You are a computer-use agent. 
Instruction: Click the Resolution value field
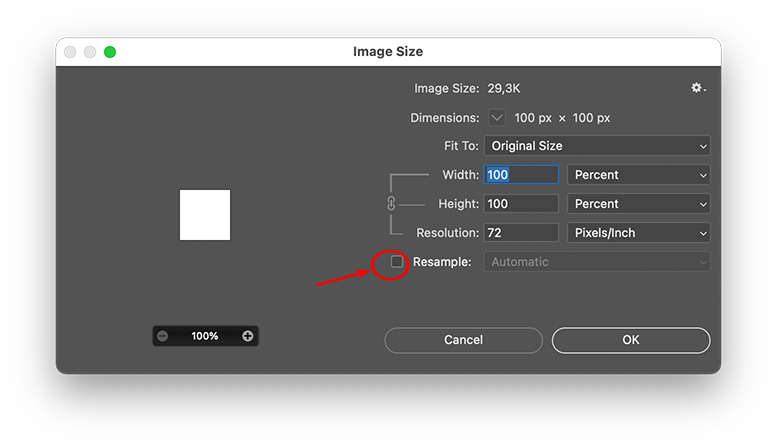click(x=521, y=233)
